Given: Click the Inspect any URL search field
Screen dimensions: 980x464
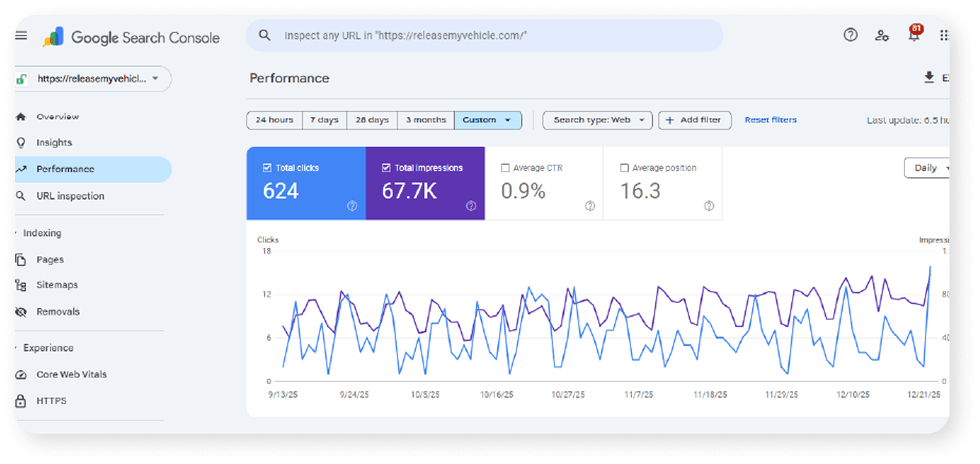Looking at the screenshot, I should click(484, 36).
